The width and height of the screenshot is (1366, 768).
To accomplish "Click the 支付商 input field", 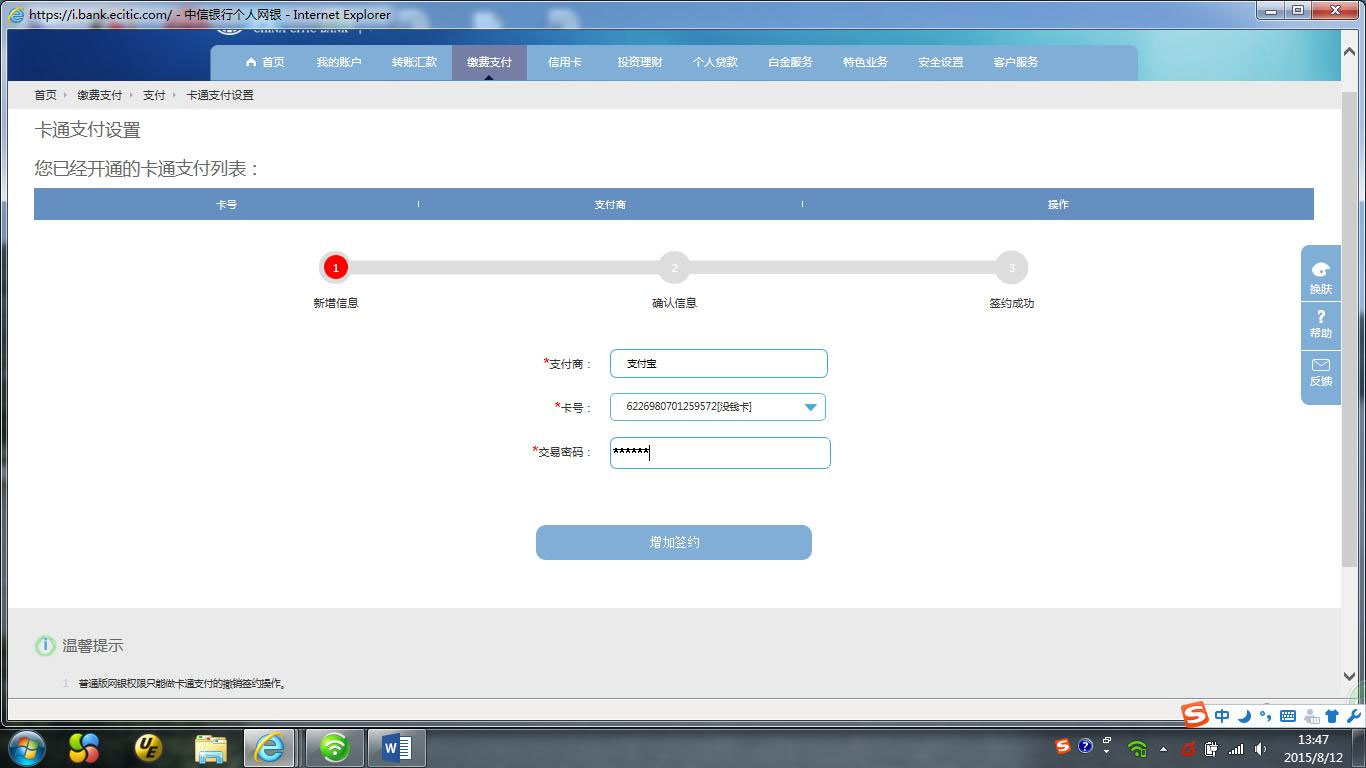I will point(719,363).
